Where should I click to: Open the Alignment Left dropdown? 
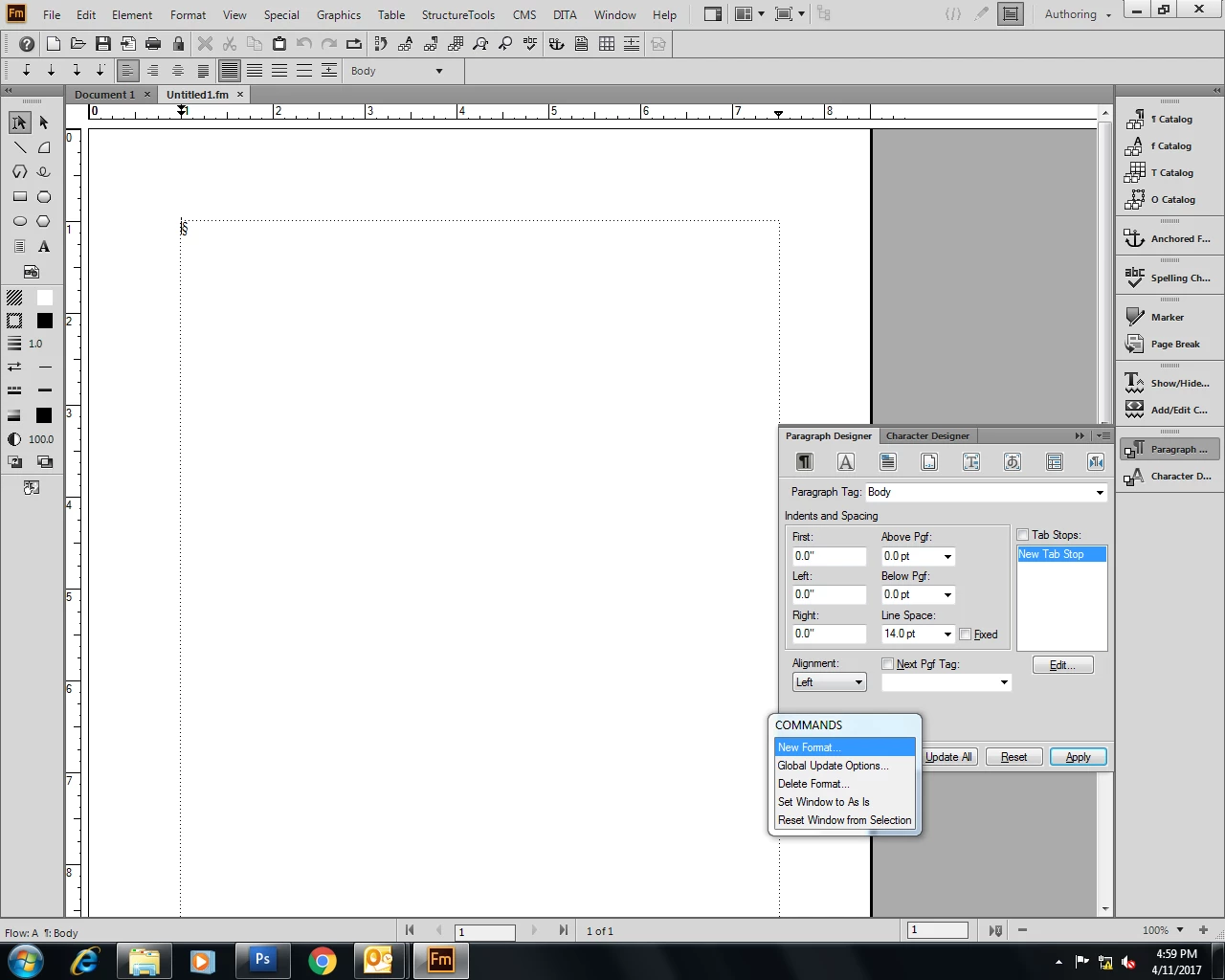pyautogui.click(x=829, y=682)
